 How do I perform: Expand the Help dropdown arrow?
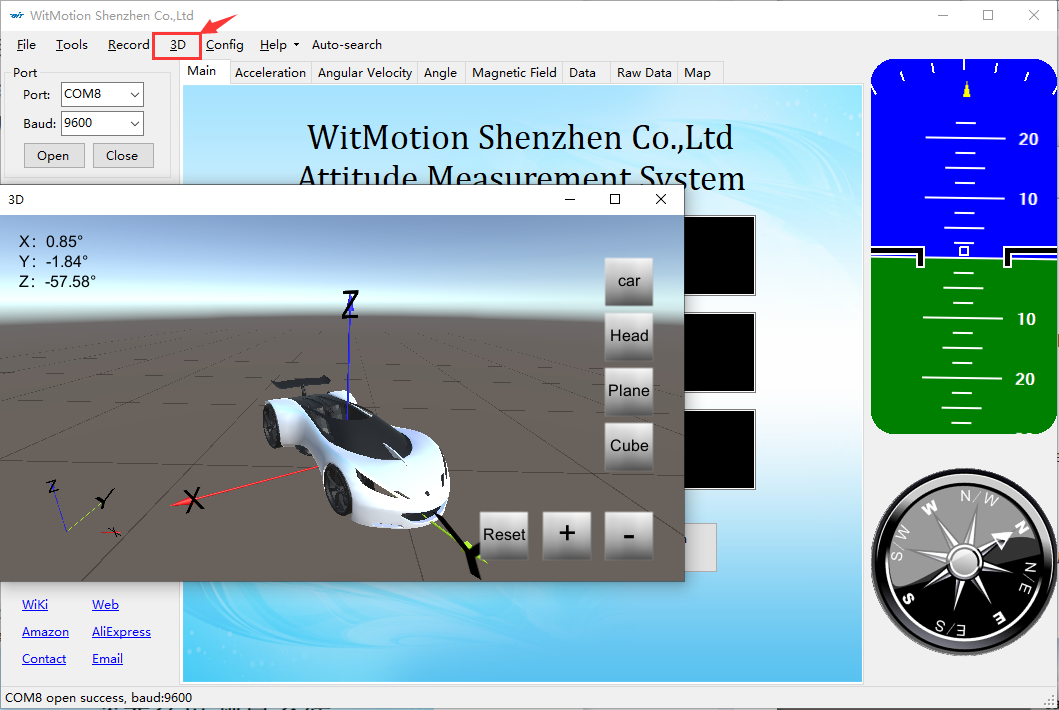tap(296, 45)
